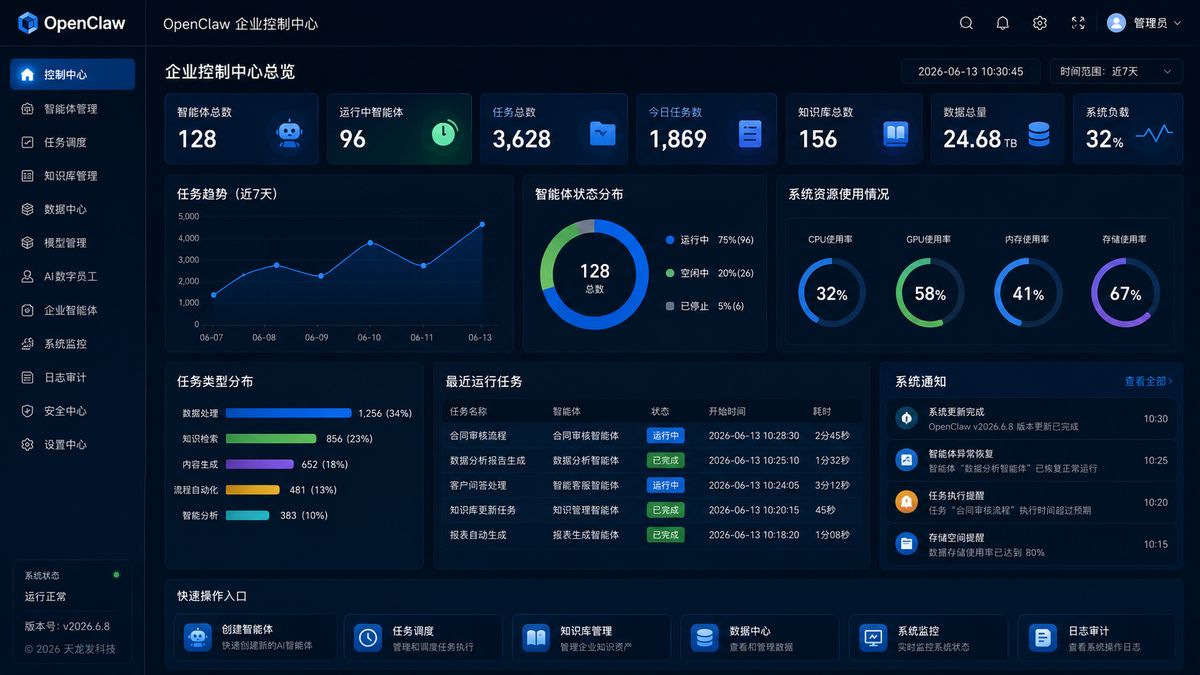The height and width of the screenshot is (675, 1200).
Task: Click the 空闲中 20% legend entry
Action: (x=710, y=273)
